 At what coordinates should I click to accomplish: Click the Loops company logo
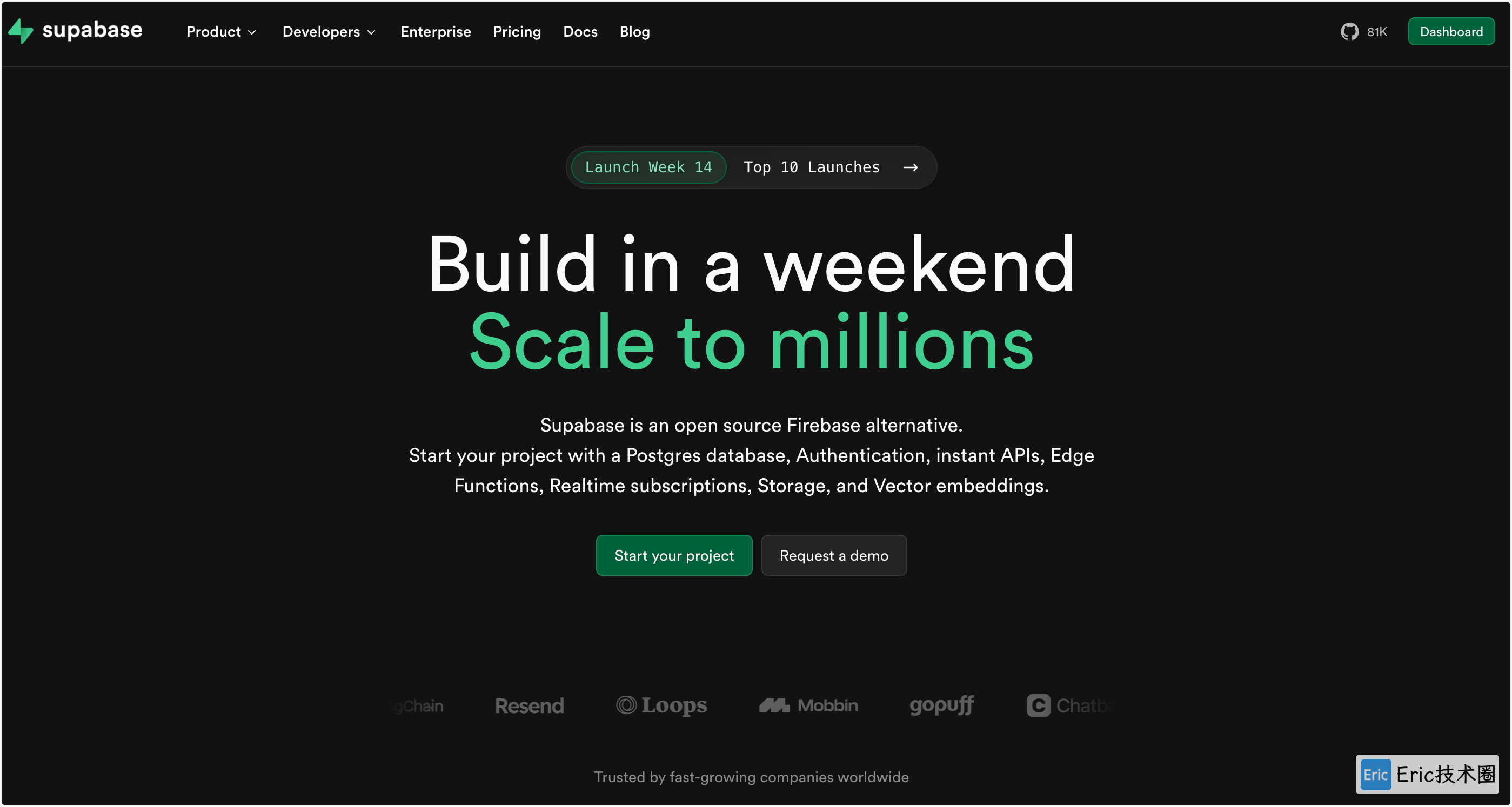pos(661,705)
